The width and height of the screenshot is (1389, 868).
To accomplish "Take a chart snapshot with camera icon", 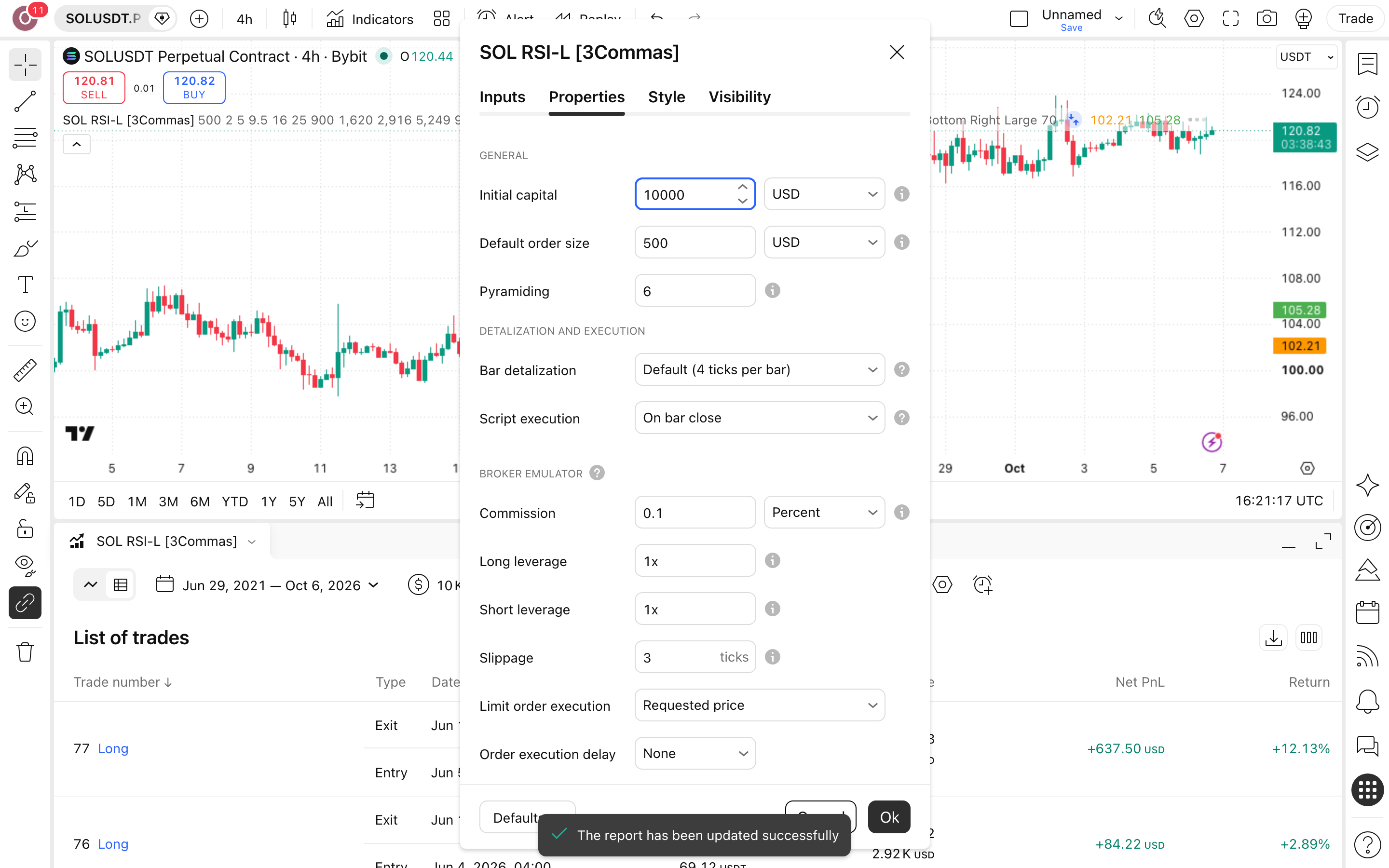I will 1266,18.
